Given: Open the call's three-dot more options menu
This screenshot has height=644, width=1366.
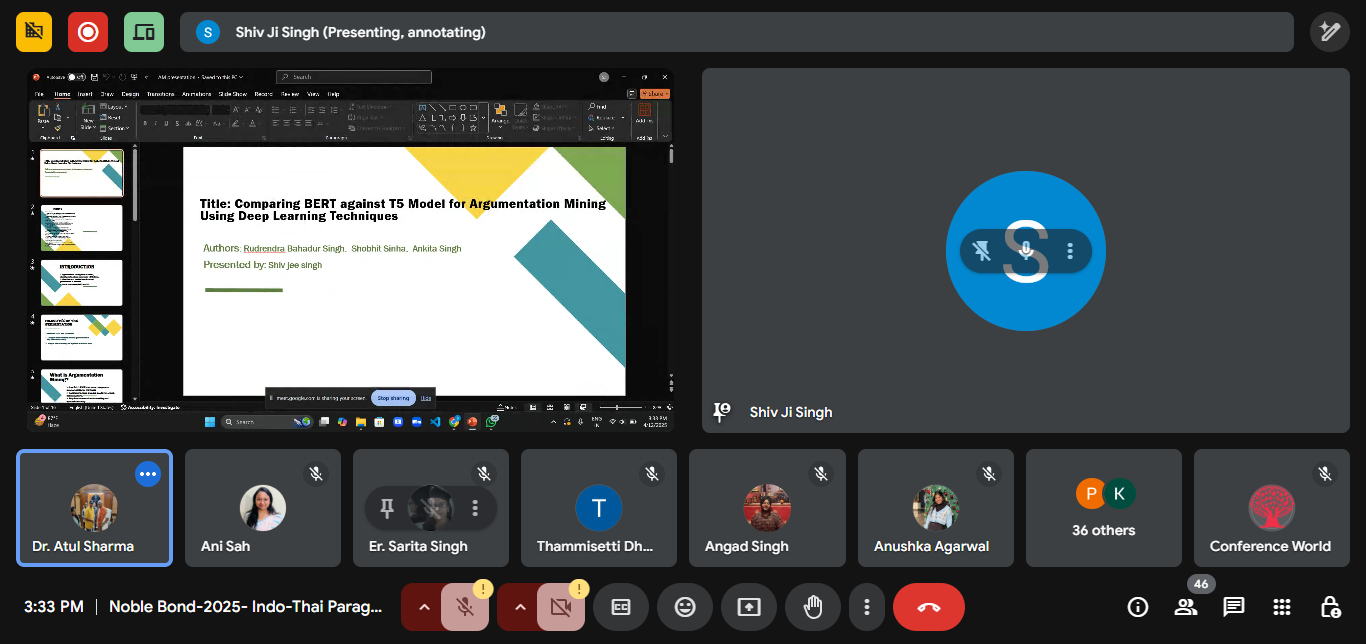Looking at the screenshot, I should point(867,607).
